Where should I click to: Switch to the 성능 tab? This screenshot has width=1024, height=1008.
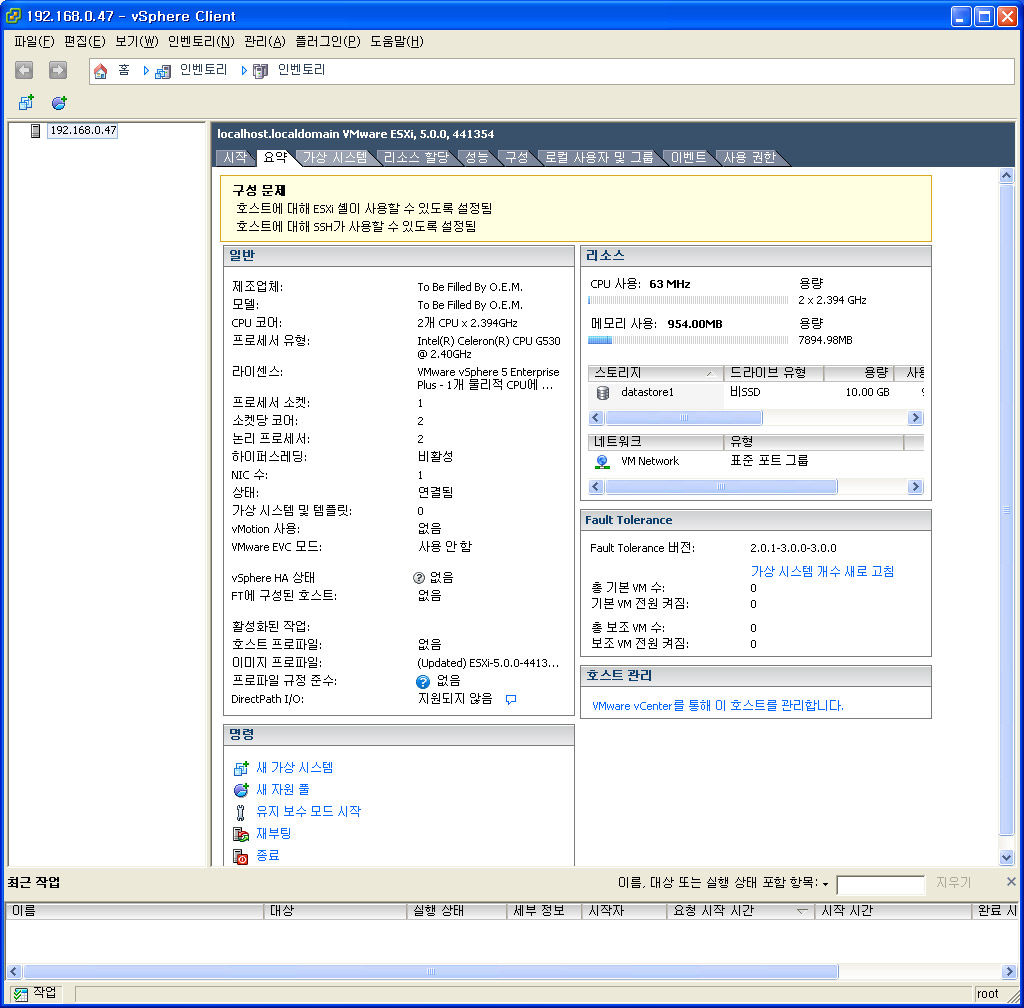(x=477, y=157)
